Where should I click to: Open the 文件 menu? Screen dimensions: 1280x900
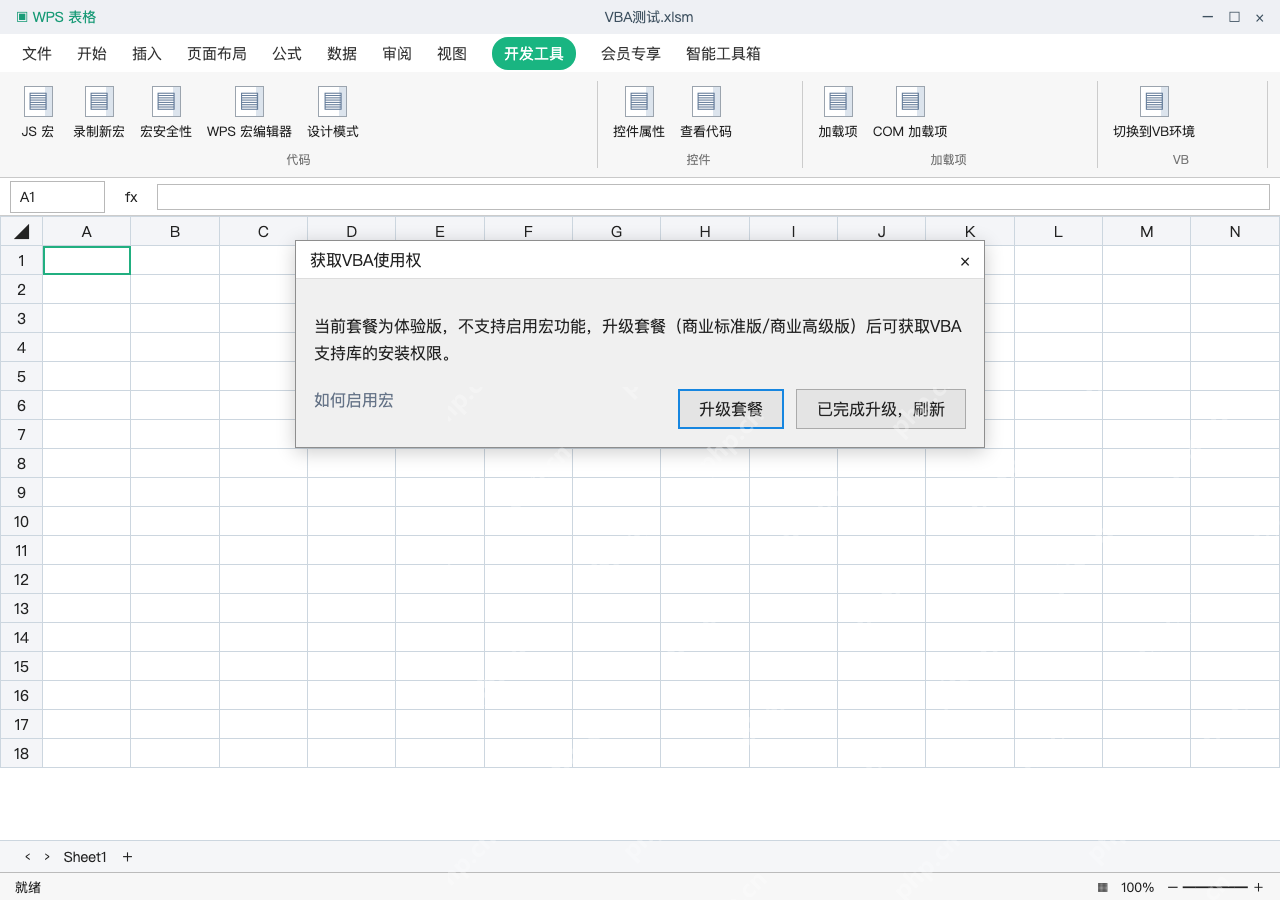pyautogui.click(x=37, y=53)
